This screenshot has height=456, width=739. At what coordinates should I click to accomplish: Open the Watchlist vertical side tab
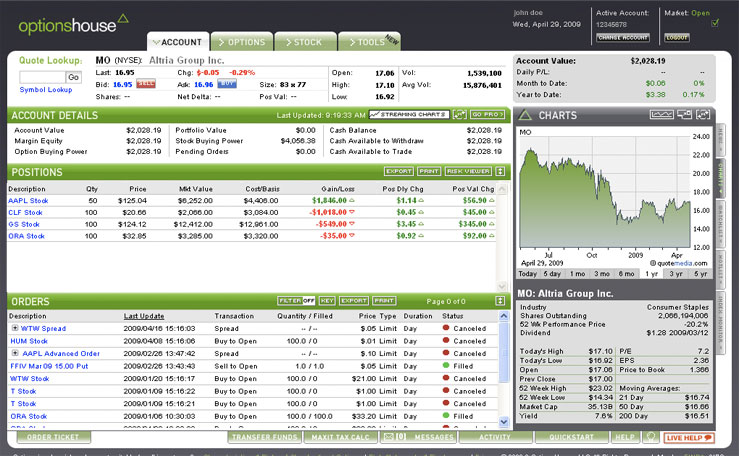720,223
